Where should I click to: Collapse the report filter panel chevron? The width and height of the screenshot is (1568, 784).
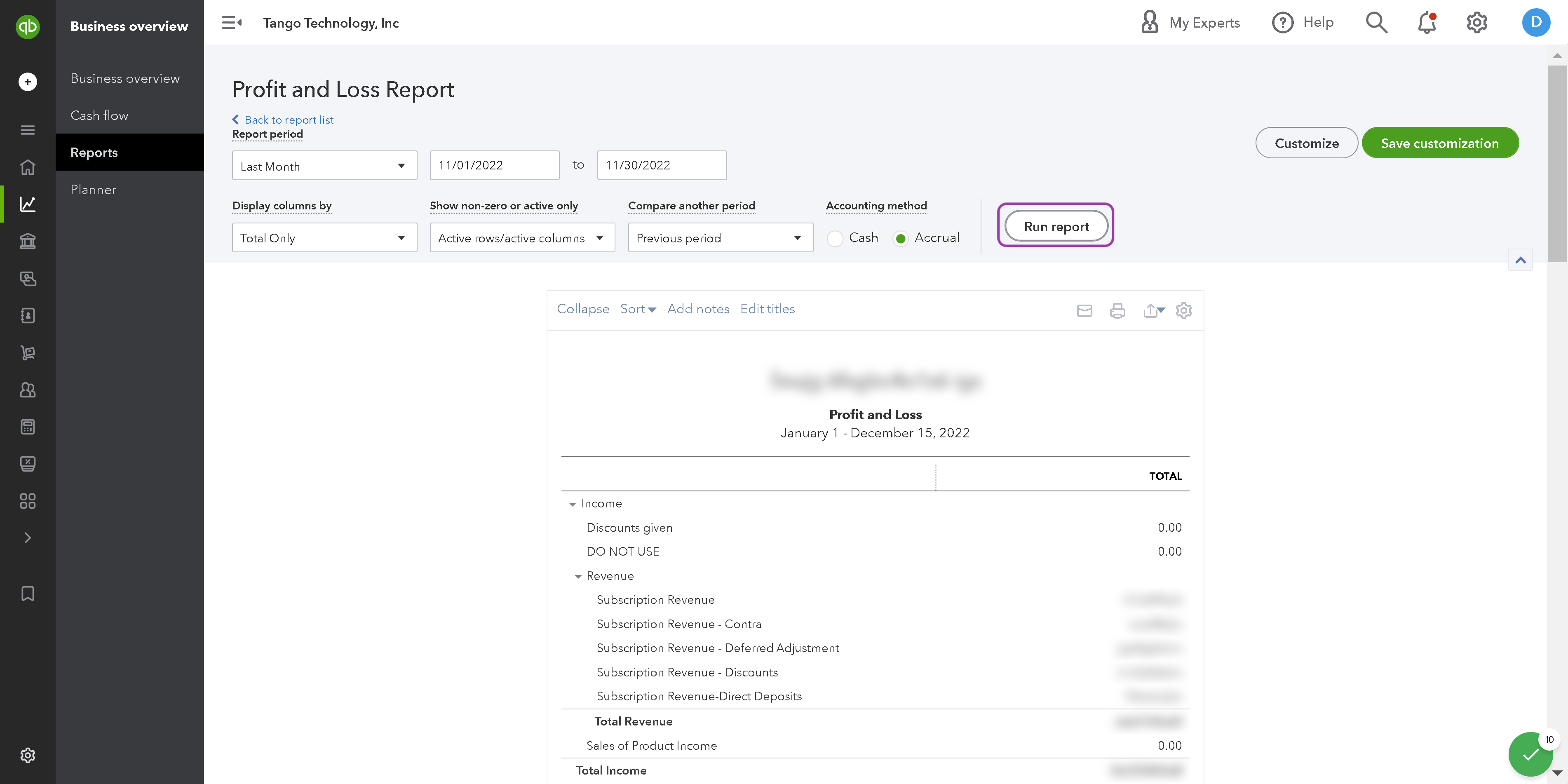click(x=1521, y=260)
